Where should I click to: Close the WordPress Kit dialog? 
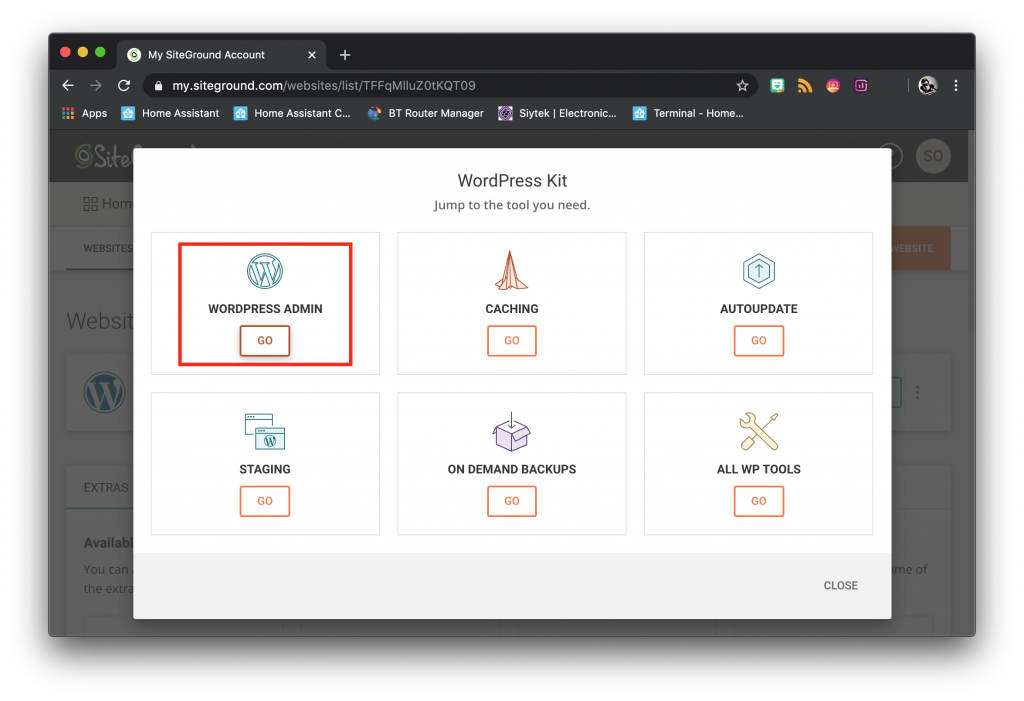[840, 585]
